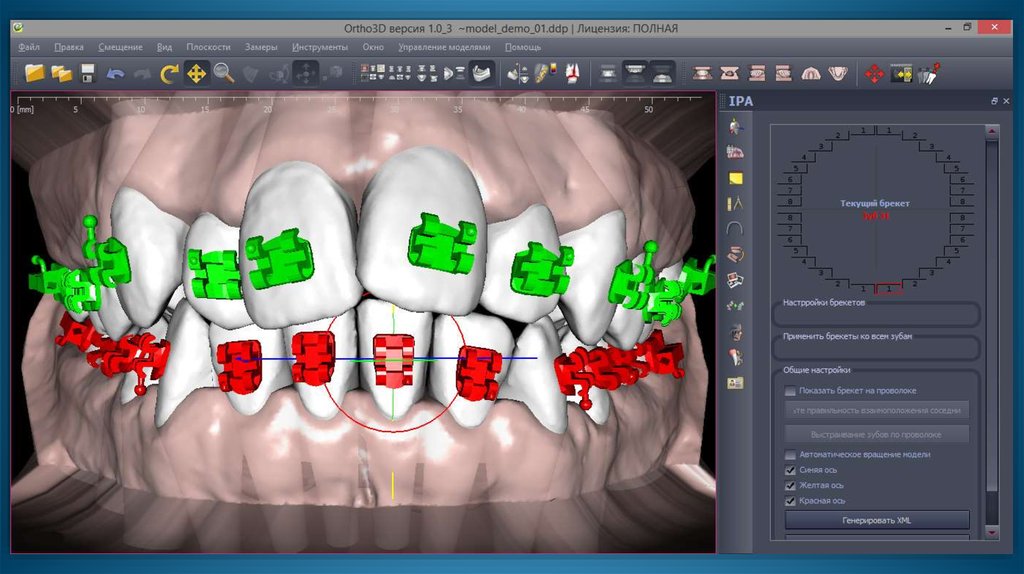Click the red four-arrow move icon
This screenshot has height=574, width=1024.
(873, 73)
